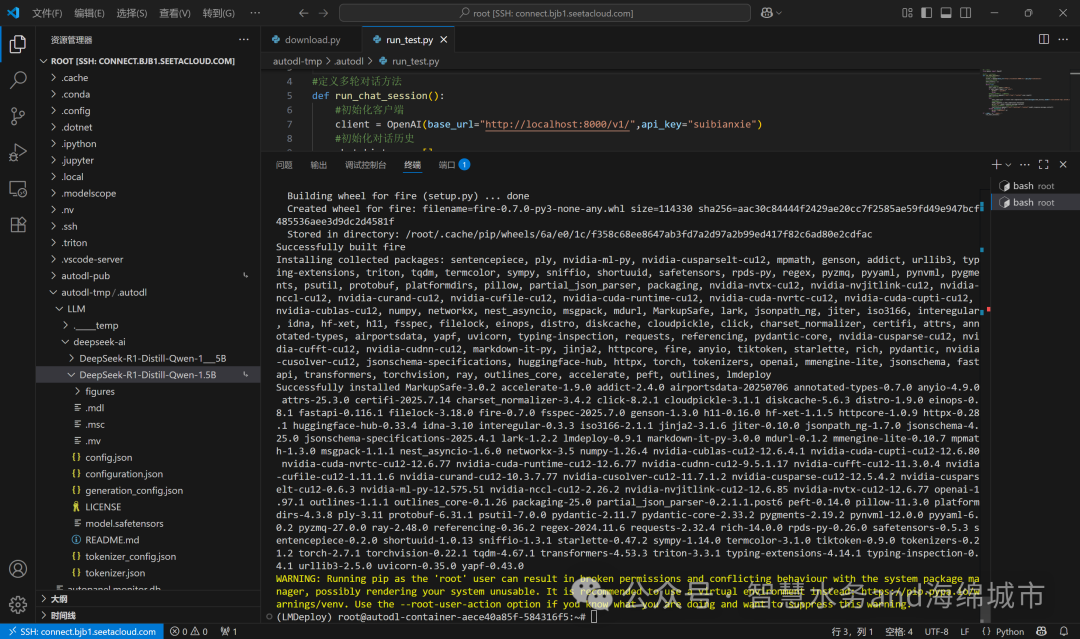
Task: Expand the DeepSeek-R1-Distill-Qwen-1___5B folder
Action: coord(149,359)
